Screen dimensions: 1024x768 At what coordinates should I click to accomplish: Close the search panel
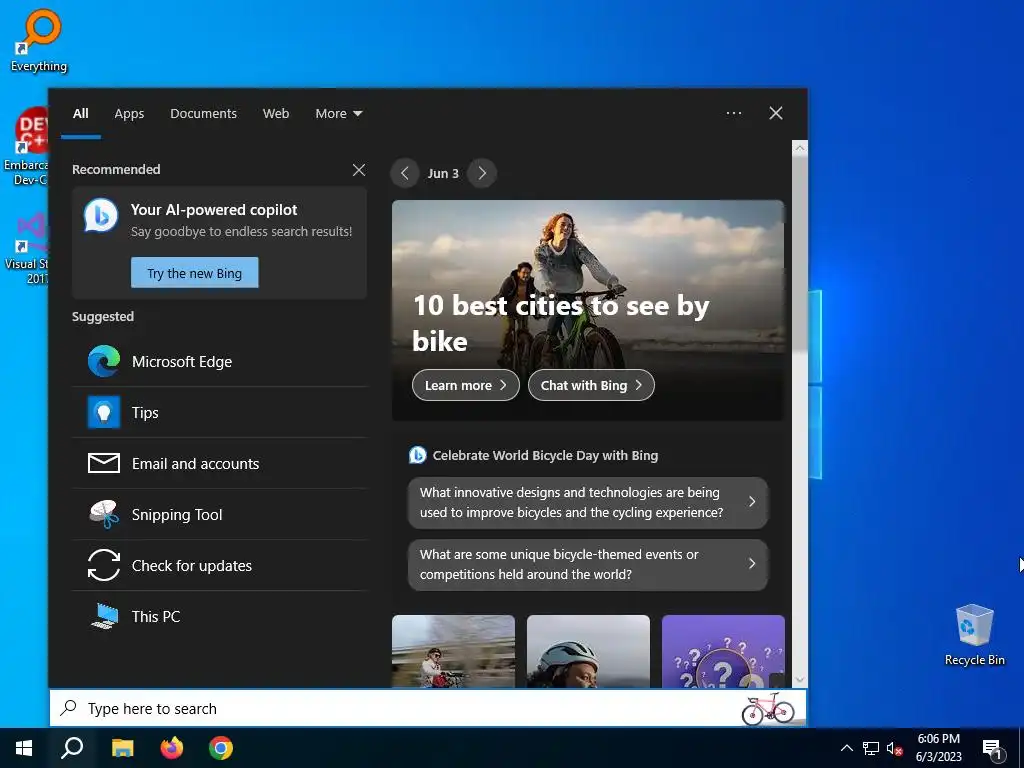click(776, 113)
